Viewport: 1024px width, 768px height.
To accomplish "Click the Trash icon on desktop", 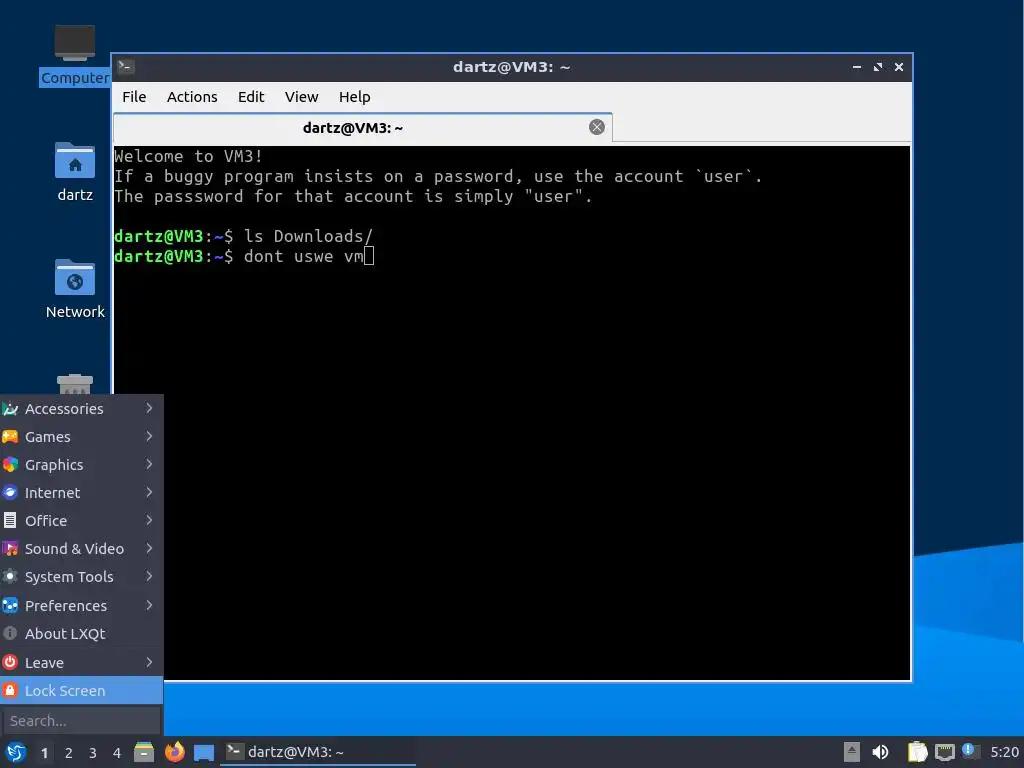I will [x=74, y=385].
